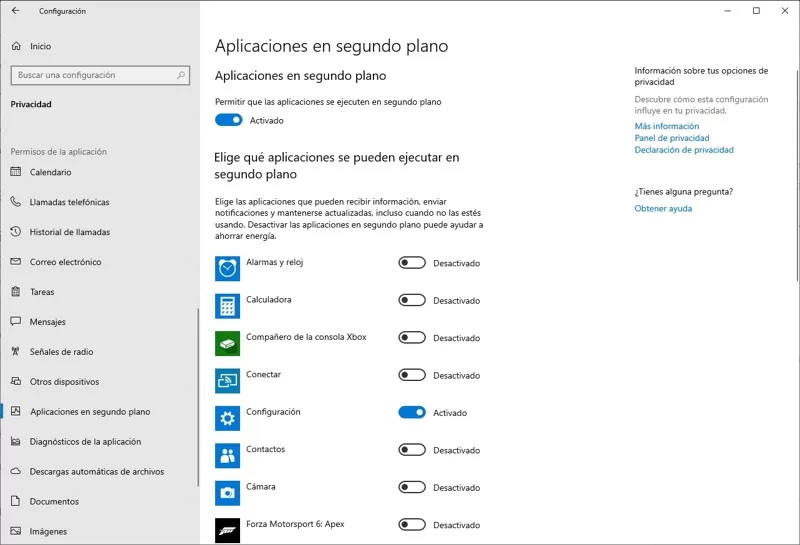Open Diagnósticos de la aplicación
This screenshot has width=800, height=545.
coord(85,442)
